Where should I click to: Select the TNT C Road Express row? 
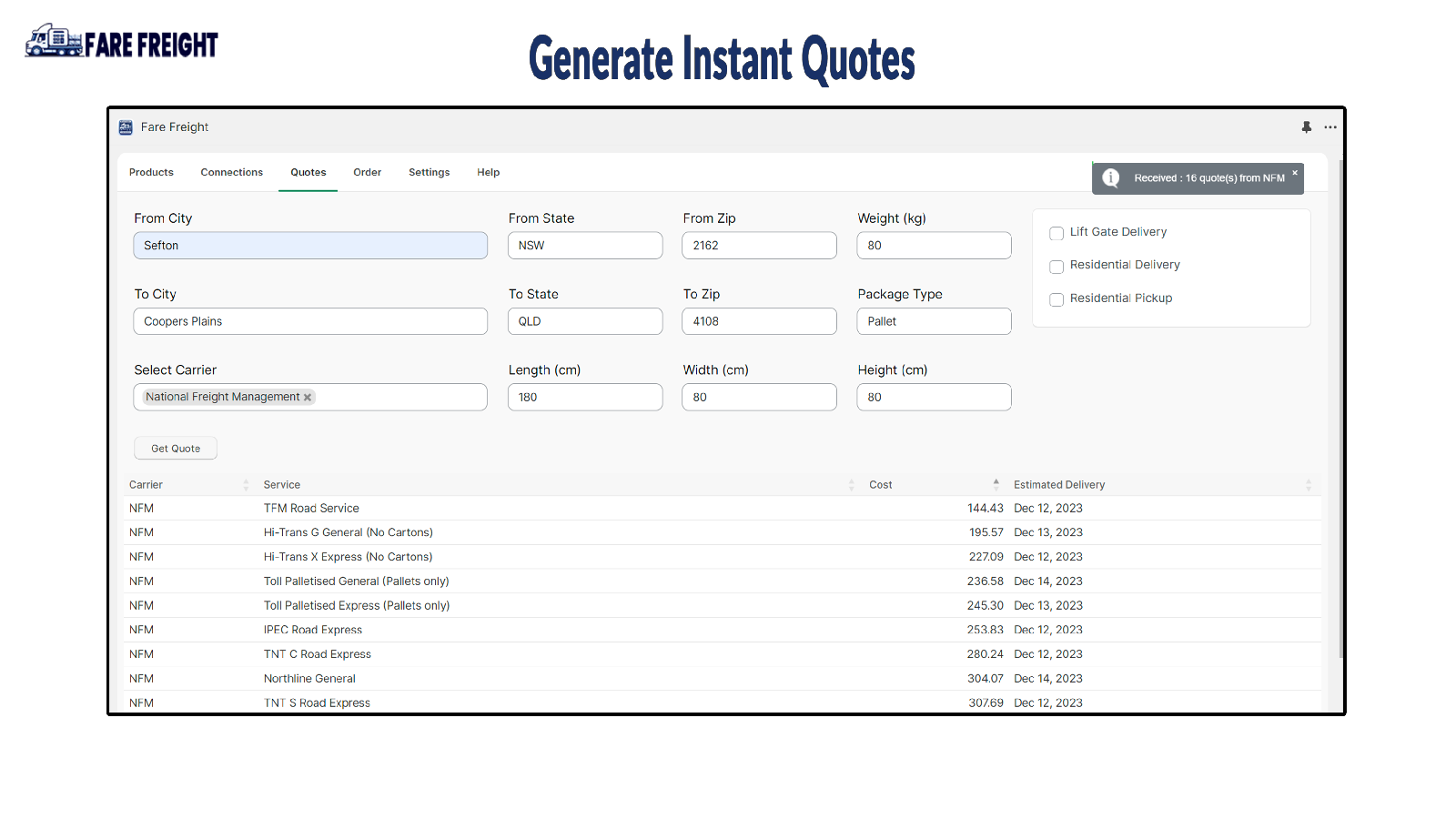[x=723, y=654]
